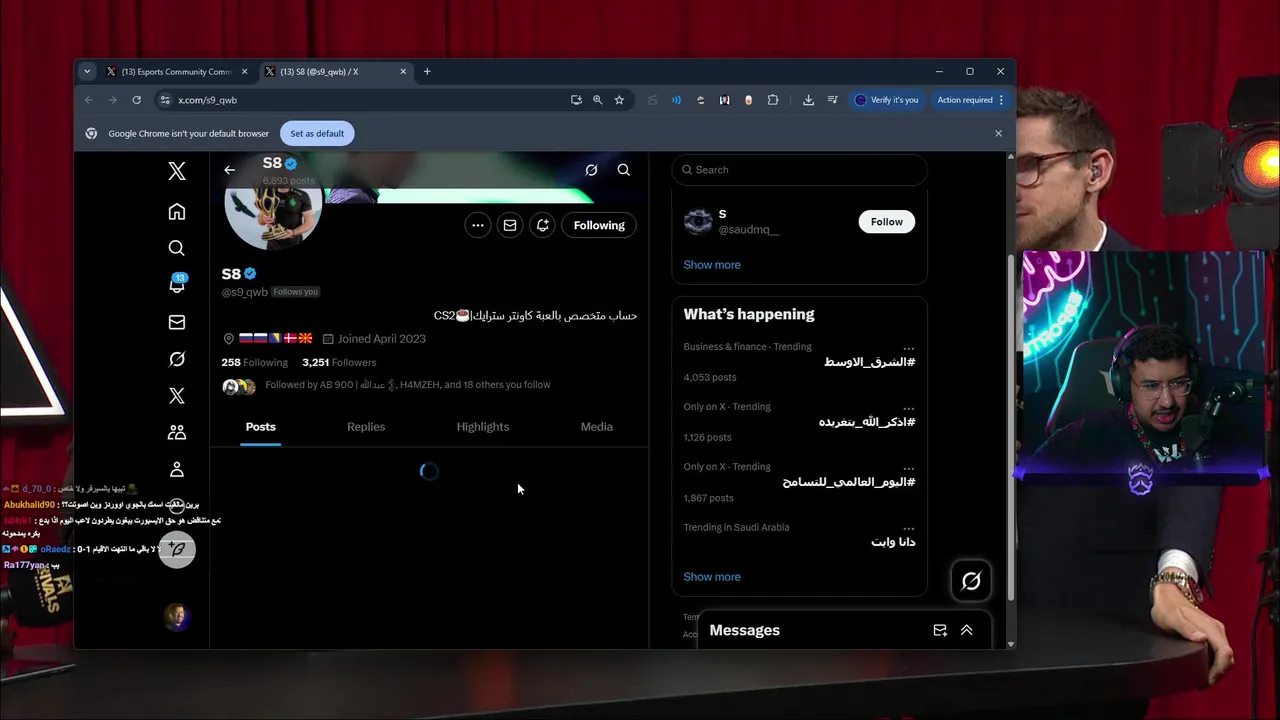Image resolution: width=1280 pixels, height=720 pixels.
Task: Open trend #اذكر_الله_بتغريده
Action: tap(867, 422)
